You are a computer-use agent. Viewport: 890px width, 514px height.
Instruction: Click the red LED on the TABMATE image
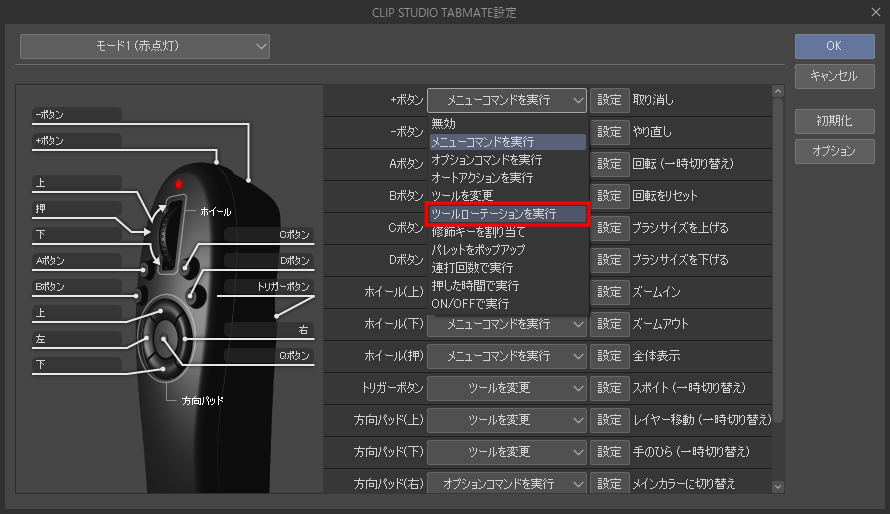pyautogui.click(x=178, y=184)
